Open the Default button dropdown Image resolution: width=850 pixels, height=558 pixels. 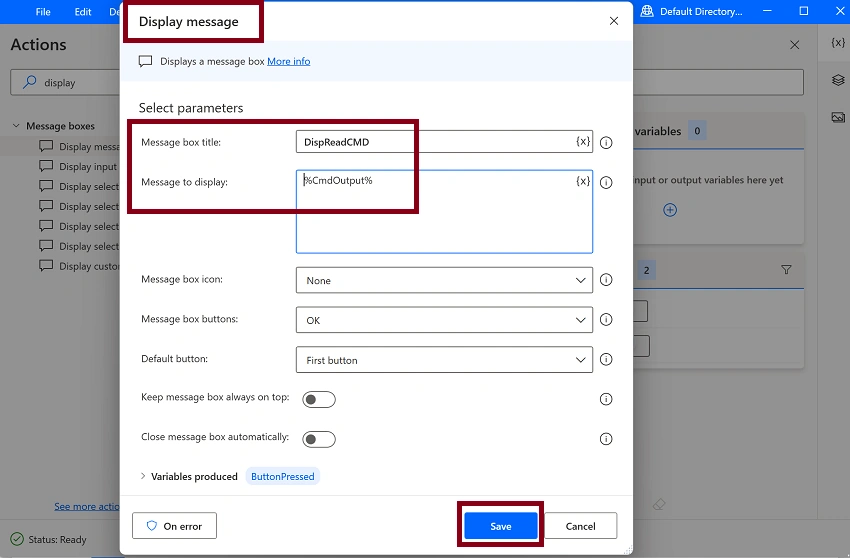[444, 360]
